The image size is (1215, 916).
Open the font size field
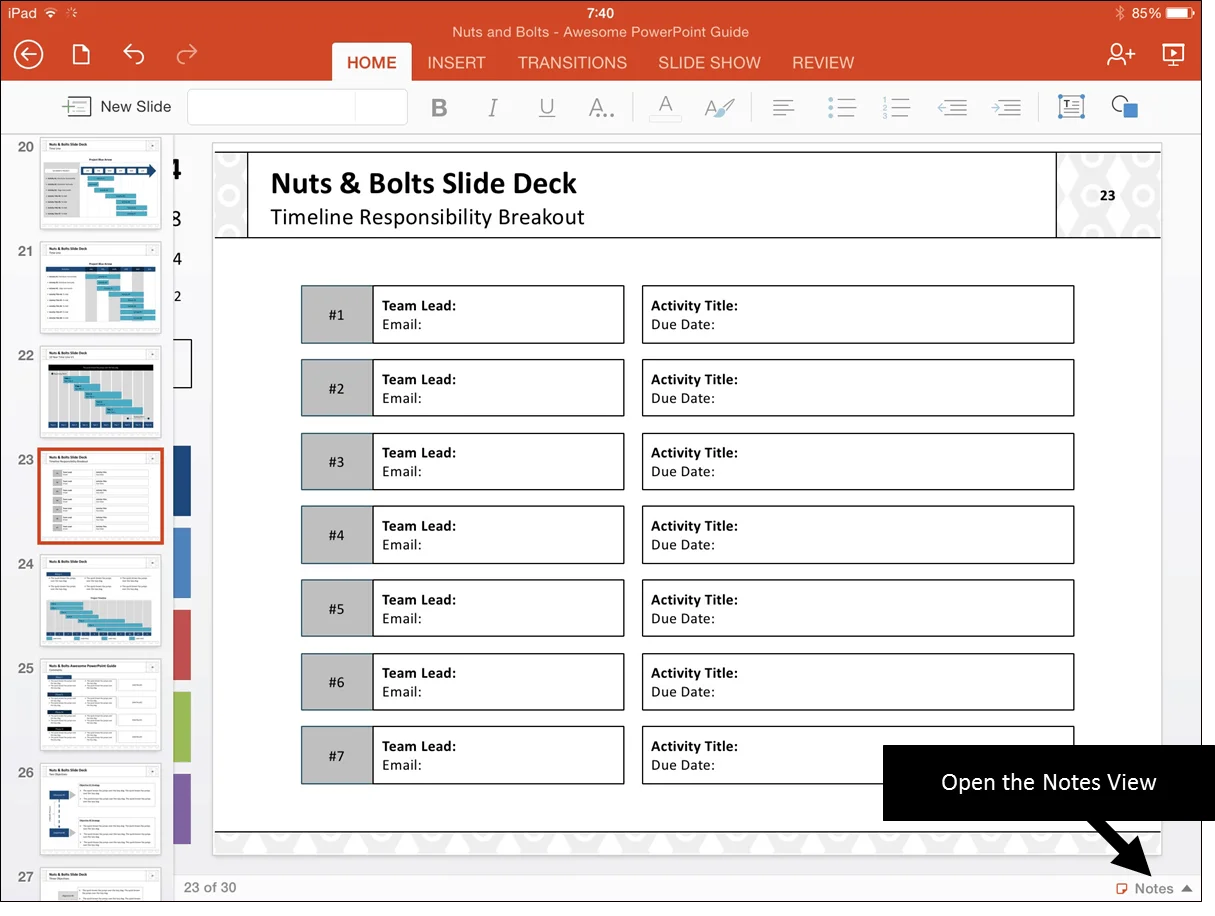click(x=381, y=107)
